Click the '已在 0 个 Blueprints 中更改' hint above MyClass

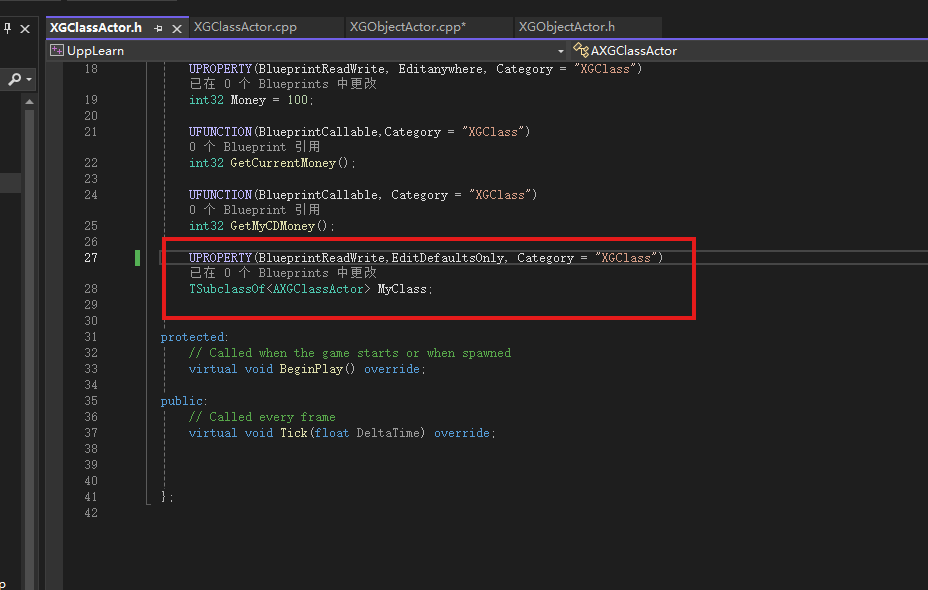(x=283, y=273)
